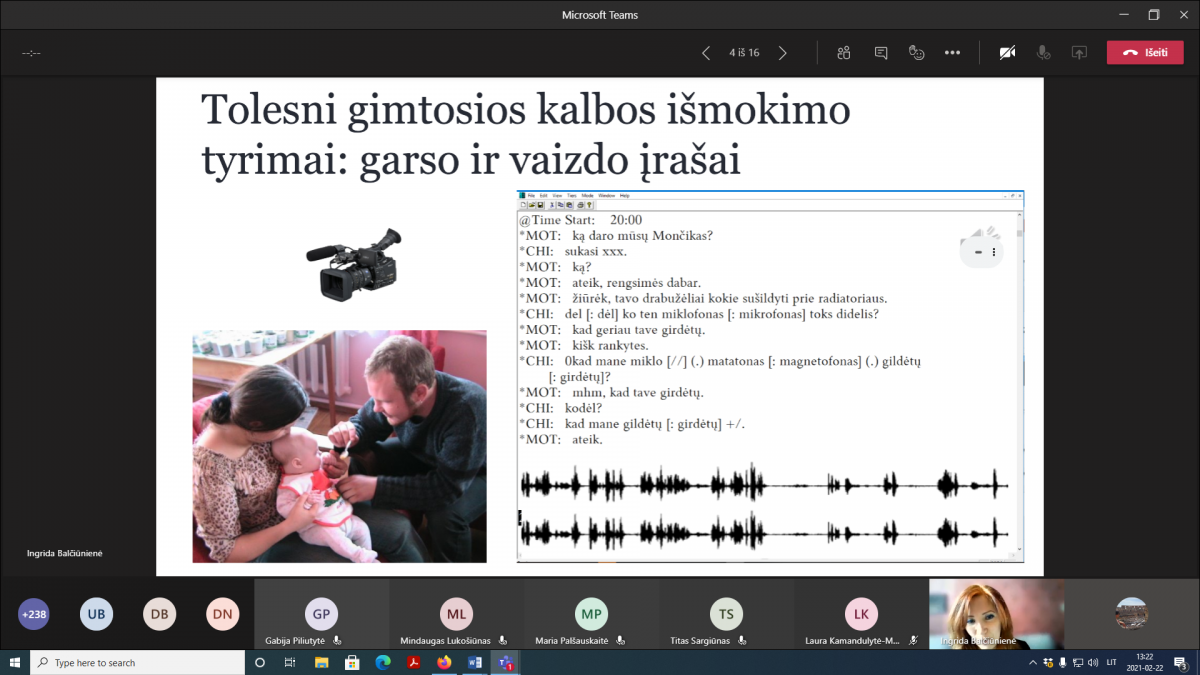The height and width of the screenshot is (675, 1200).
Task: Go to the previous slide
Action: tap(706, 52)
